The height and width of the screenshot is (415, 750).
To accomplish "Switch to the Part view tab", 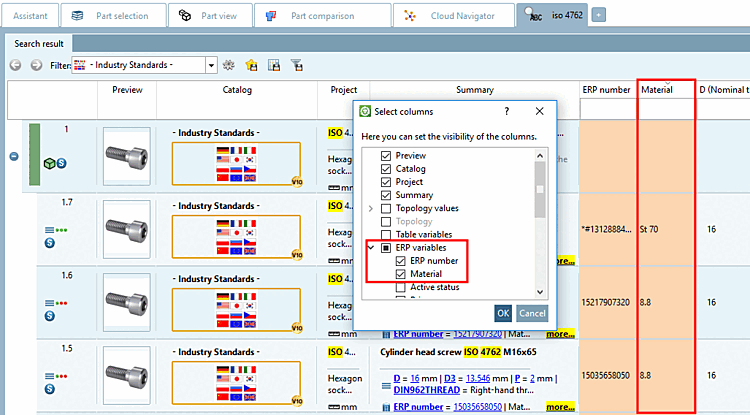I will [x=210, y=15].
